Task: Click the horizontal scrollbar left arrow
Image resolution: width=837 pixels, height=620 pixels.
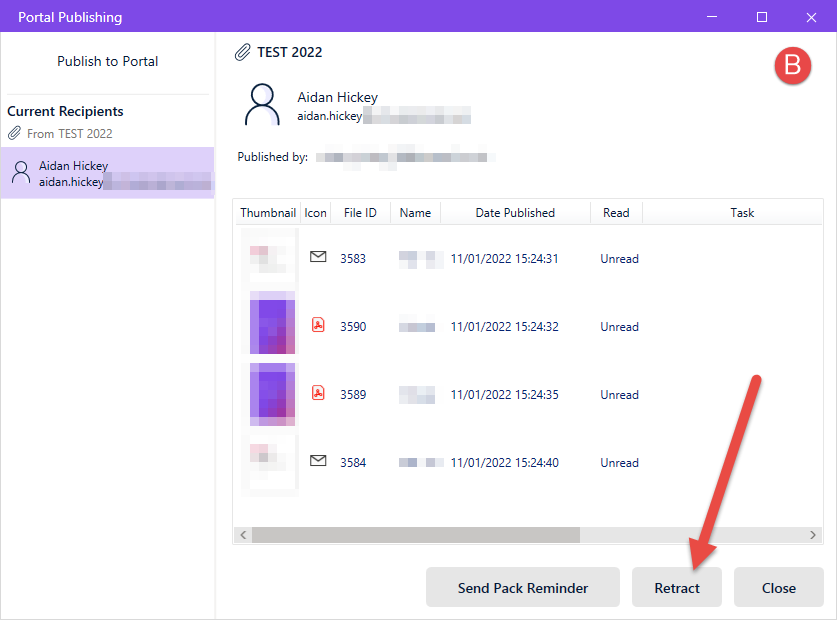Action: click(243, 535)
